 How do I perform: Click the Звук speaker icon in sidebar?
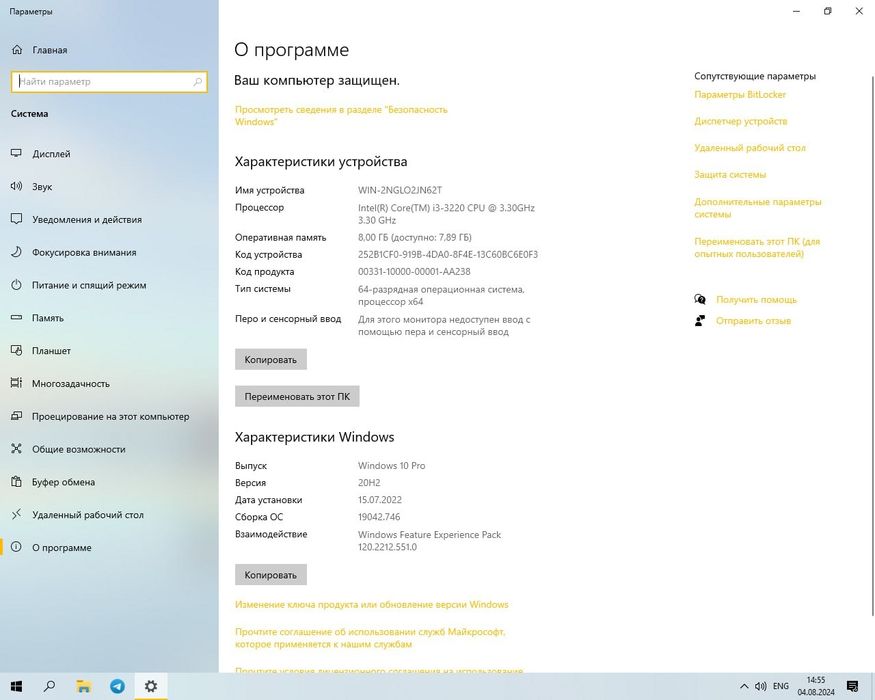(x=16, y=186)
